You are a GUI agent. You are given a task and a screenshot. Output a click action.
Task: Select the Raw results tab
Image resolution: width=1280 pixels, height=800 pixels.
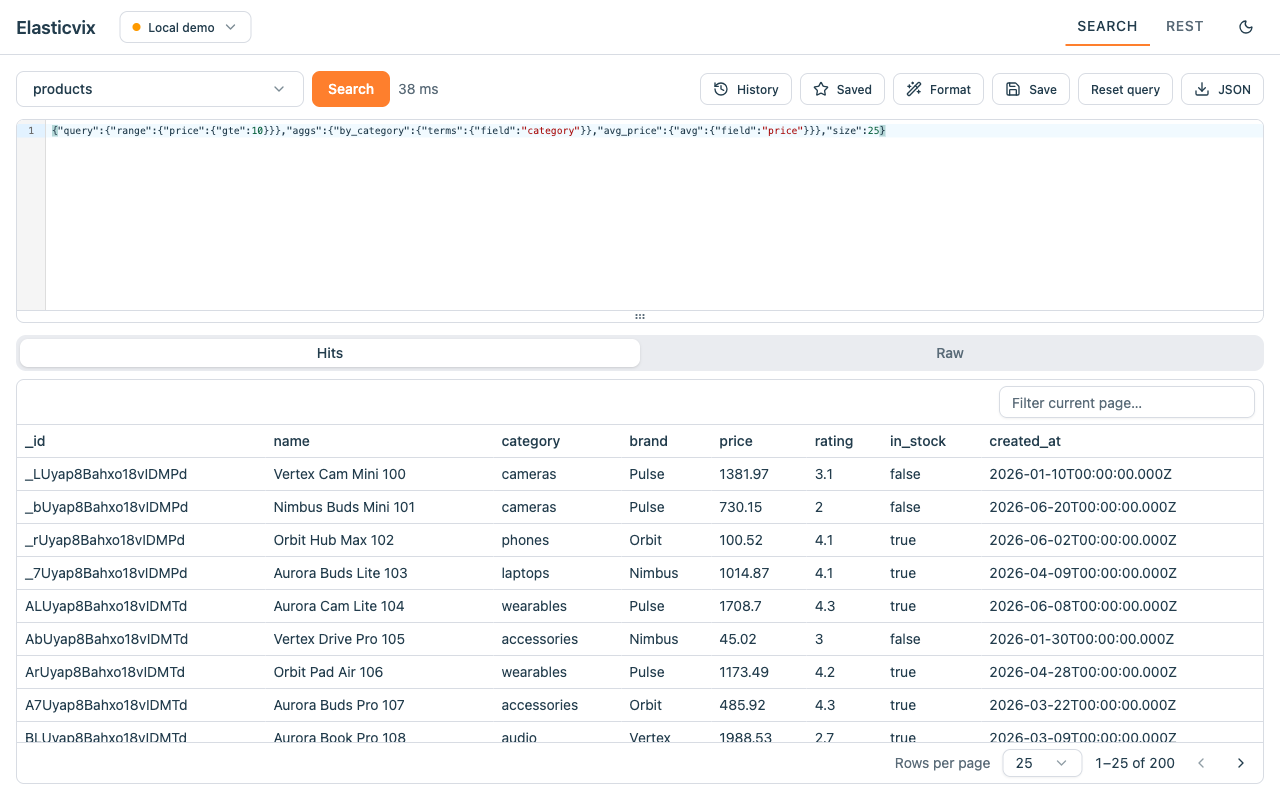click(x=950, y=353)
